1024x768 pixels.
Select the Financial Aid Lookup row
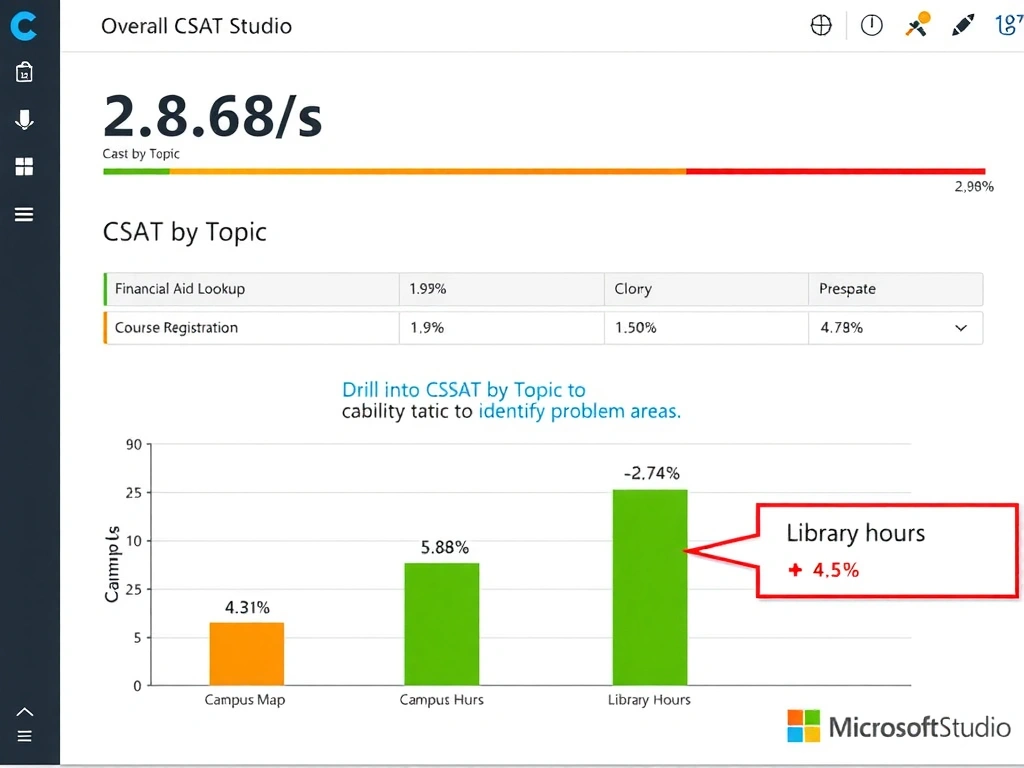[543, 289]
